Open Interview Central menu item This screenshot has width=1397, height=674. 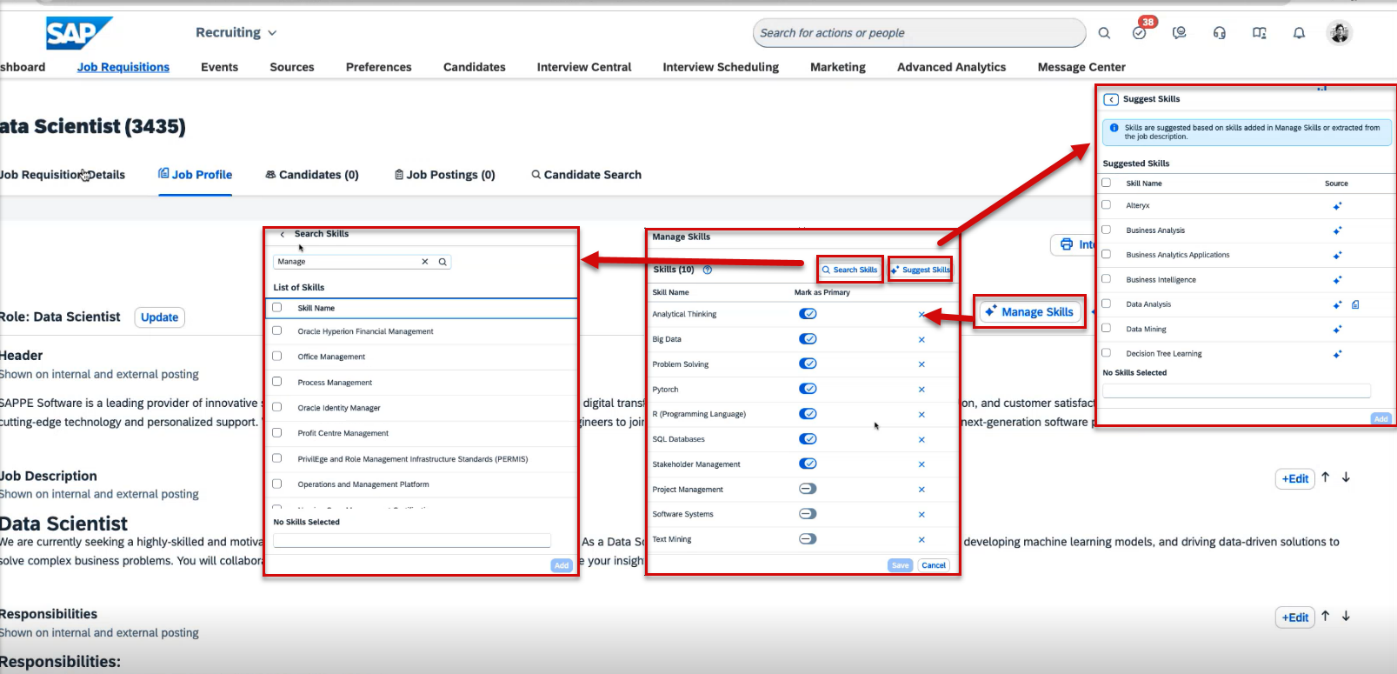pyautogui.click(x=584, y=67)
